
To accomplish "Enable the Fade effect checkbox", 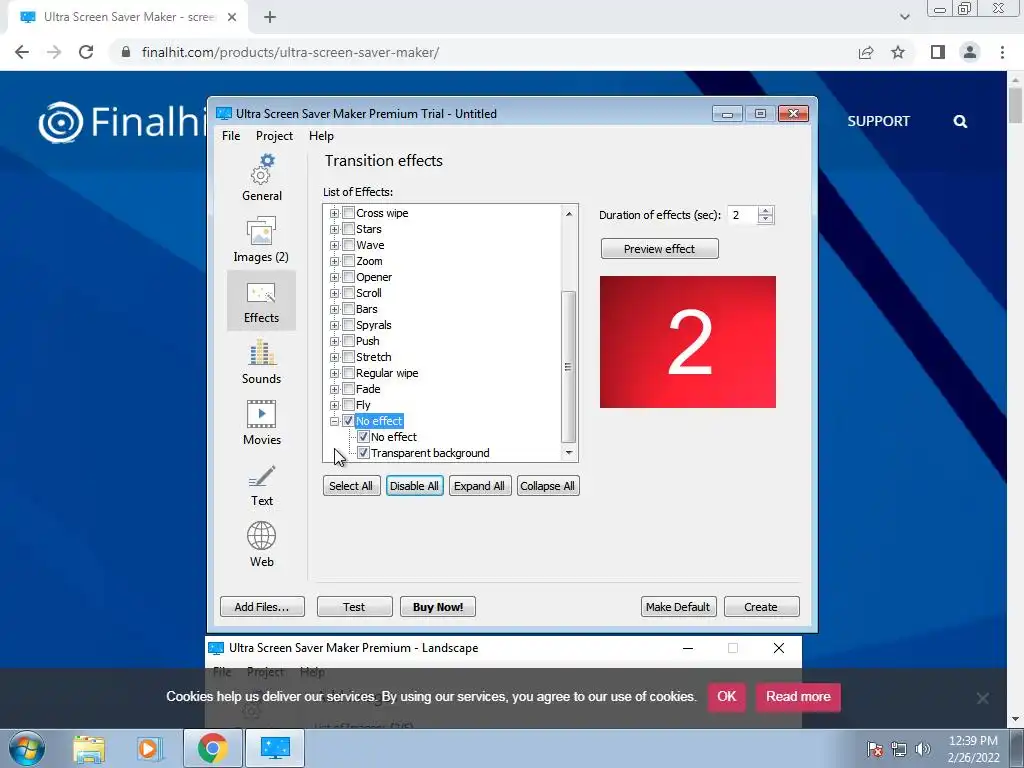I will 349,389.
